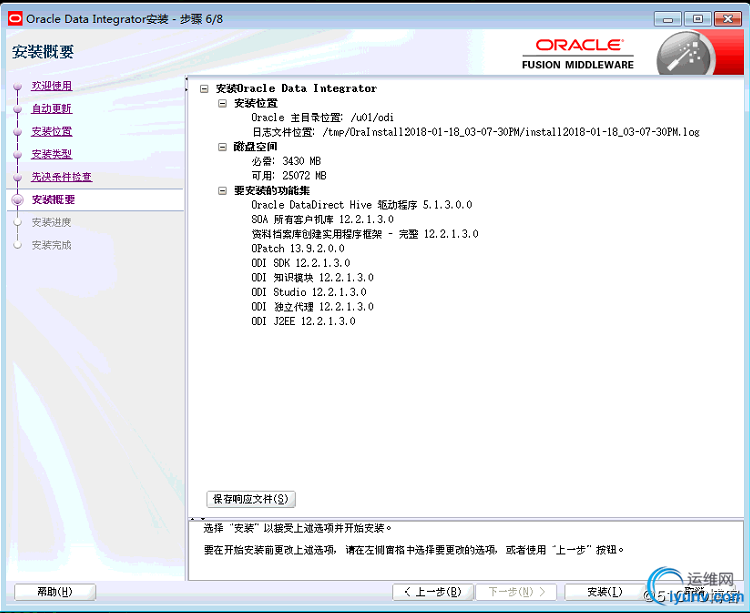The image size is (750, 613).
Task: Go to the 欢迎使用 step
Action: click(52, 86)
